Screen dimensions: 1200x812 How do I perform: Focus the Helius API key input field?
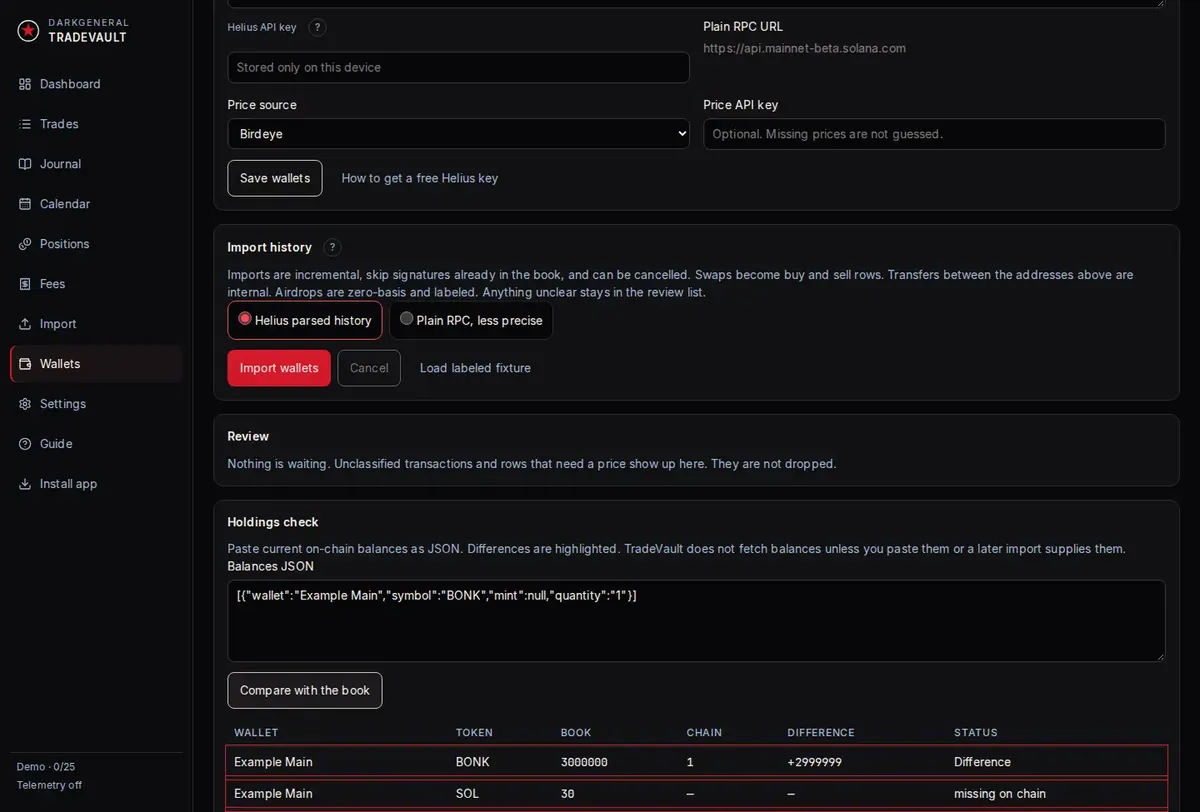pos(458,67)
